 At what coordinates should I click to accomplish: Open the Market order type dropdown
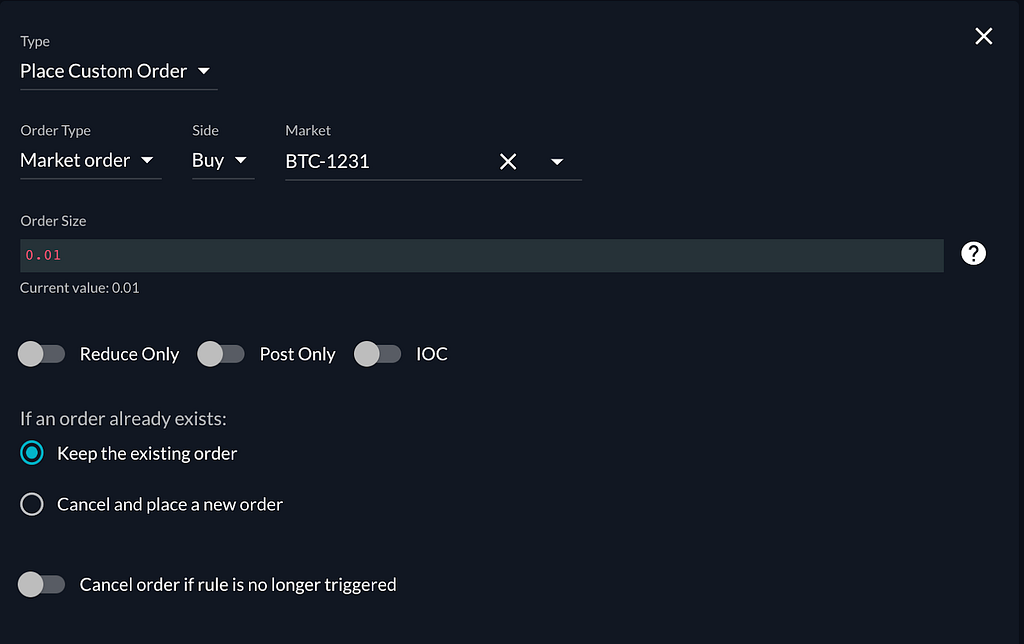[91, 161]
